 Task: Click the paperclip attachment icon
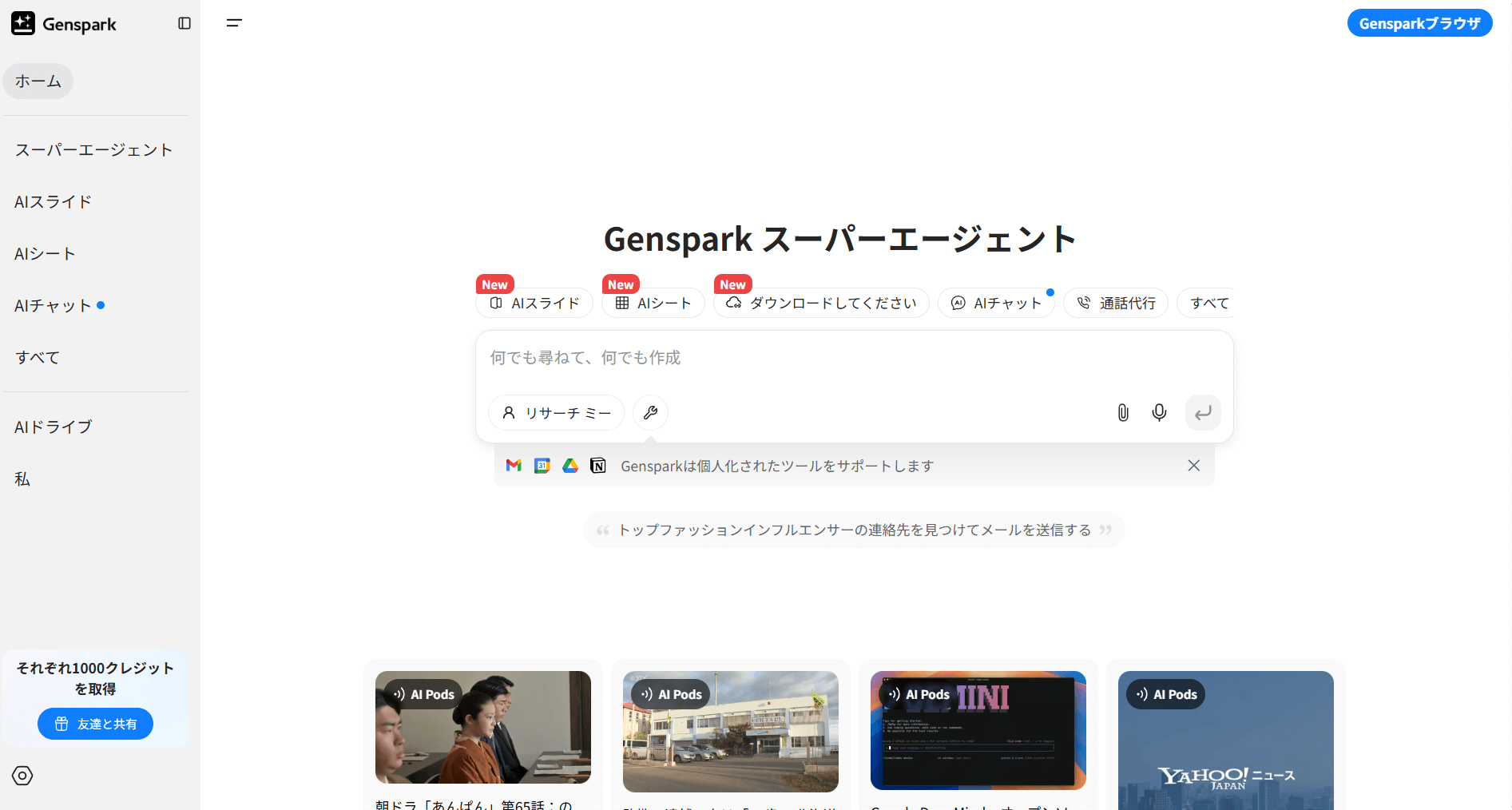[1123, 412]
